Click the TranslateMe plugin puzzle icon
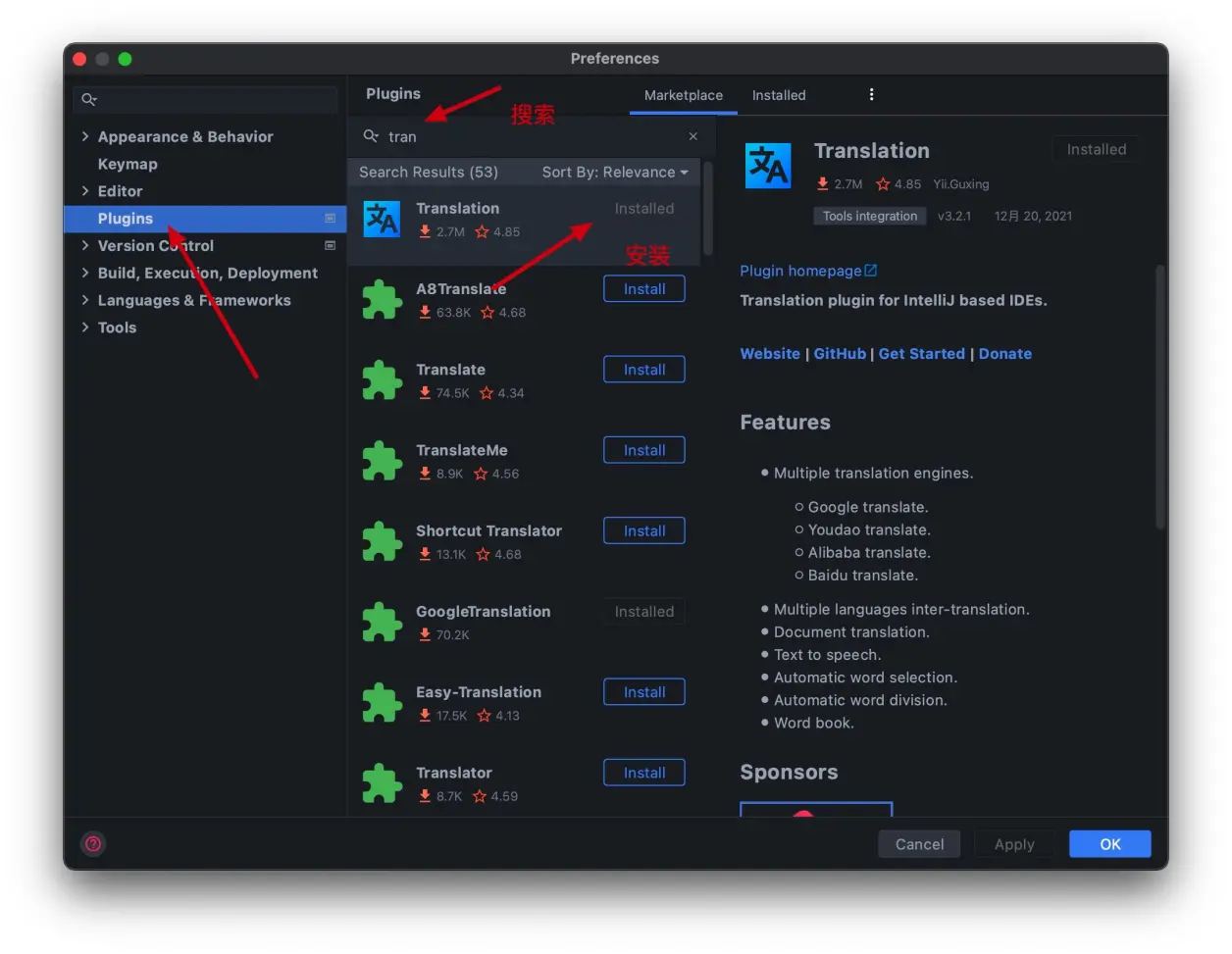The image size is (1232, 954). [x=382, y=461]
